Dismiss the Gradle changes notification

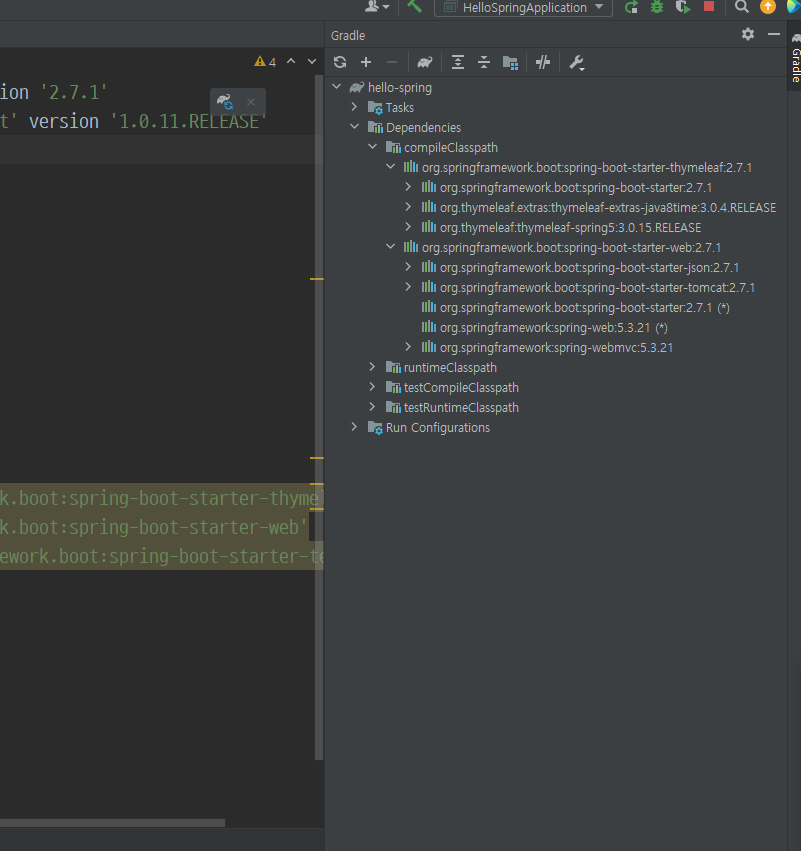tap(251, 102)
